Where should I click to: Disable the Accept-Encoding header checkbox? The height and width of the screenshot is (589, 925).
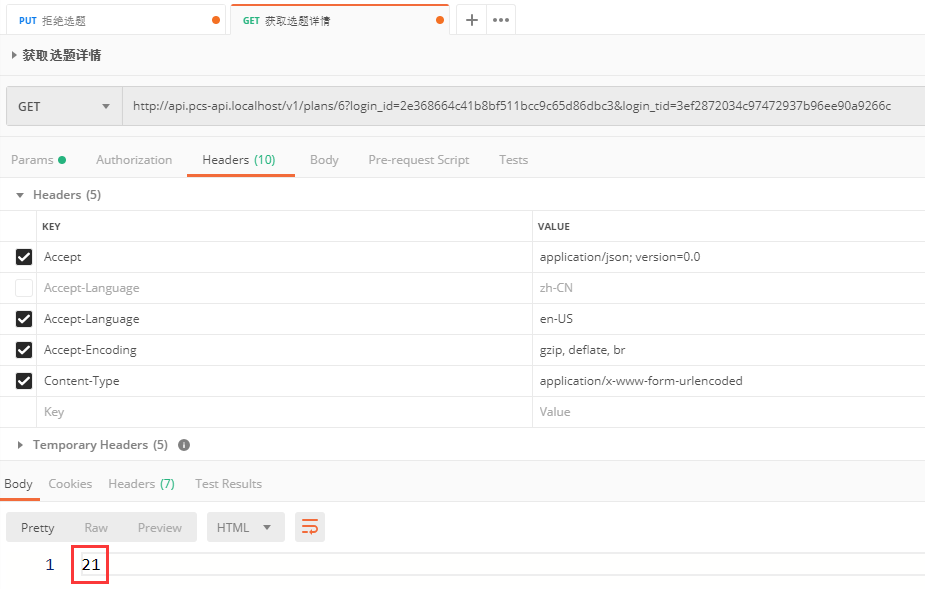(x=24, y=350)
